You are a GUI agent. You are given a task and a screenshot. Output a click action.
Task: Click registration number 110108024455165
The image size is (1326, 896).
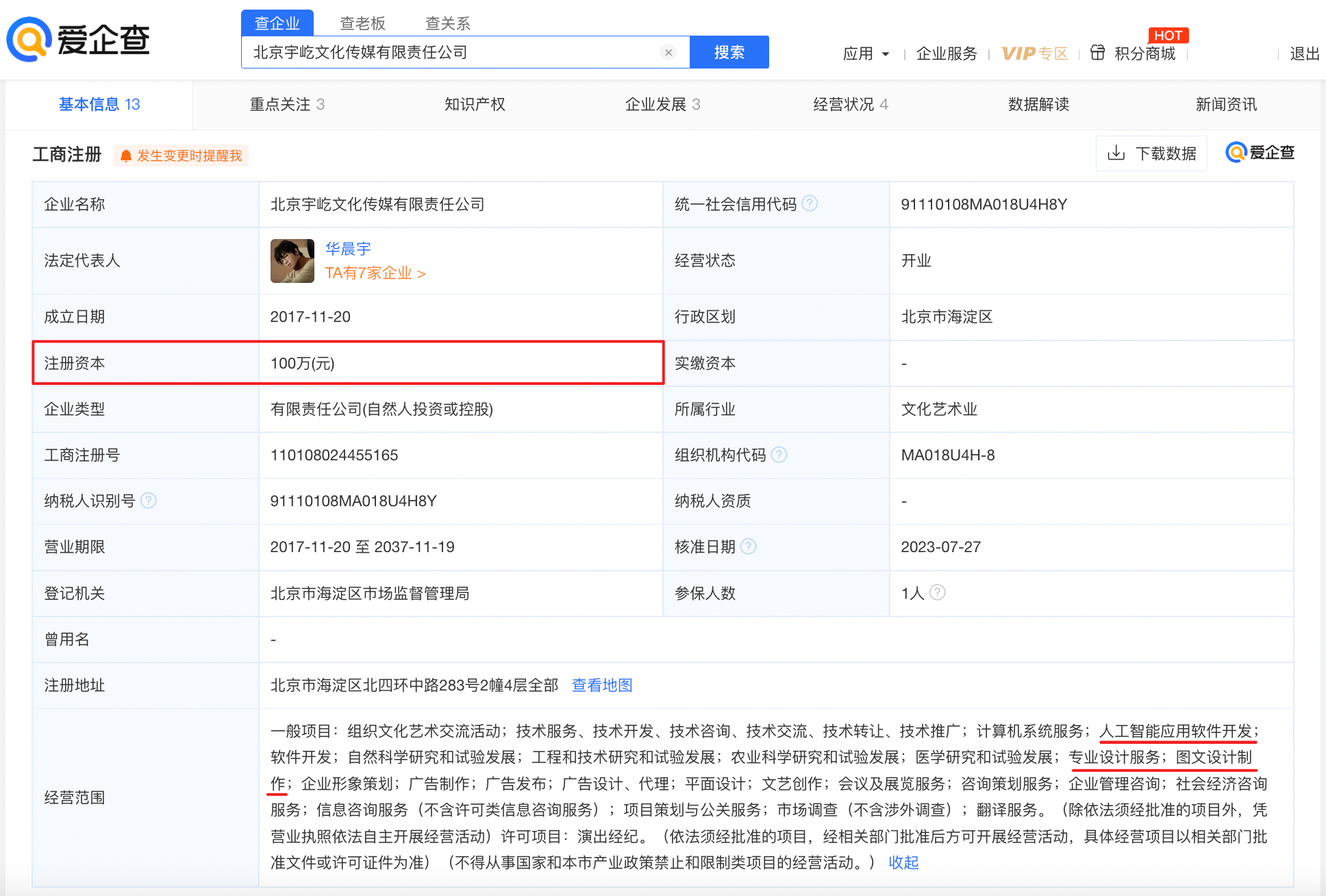334,455
